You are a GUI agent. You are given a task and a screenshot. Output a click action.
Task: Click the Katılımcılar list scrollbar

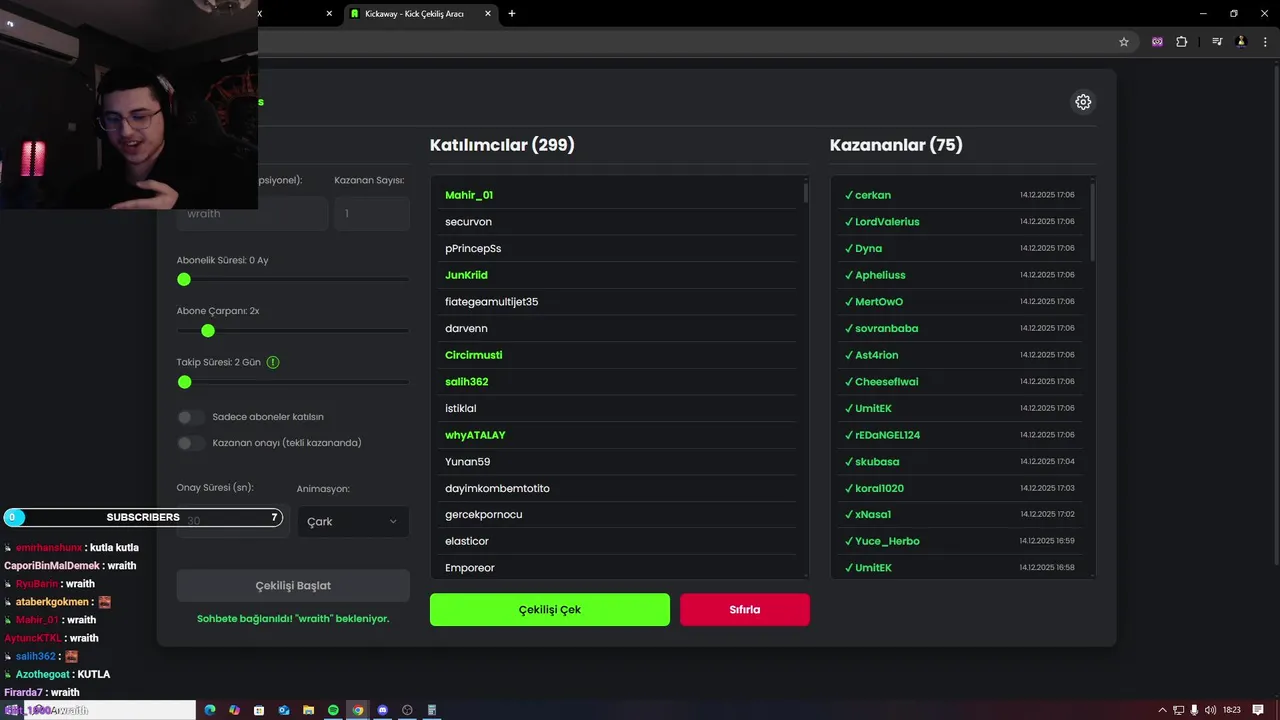click(x=805, y=193)
